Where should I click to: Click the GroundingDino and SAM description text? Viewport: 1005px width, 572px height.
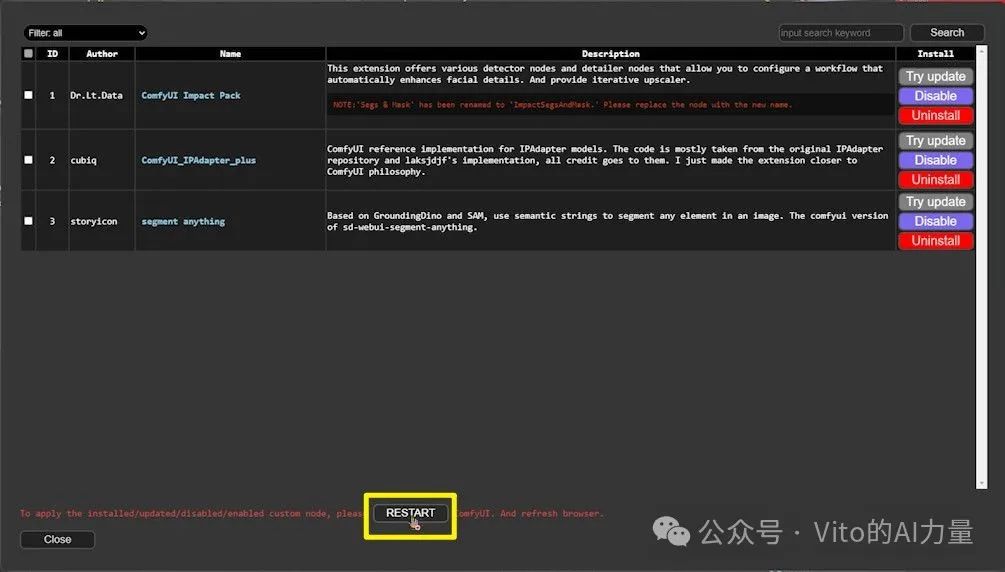pyautogui.click(x=607, y=221)
